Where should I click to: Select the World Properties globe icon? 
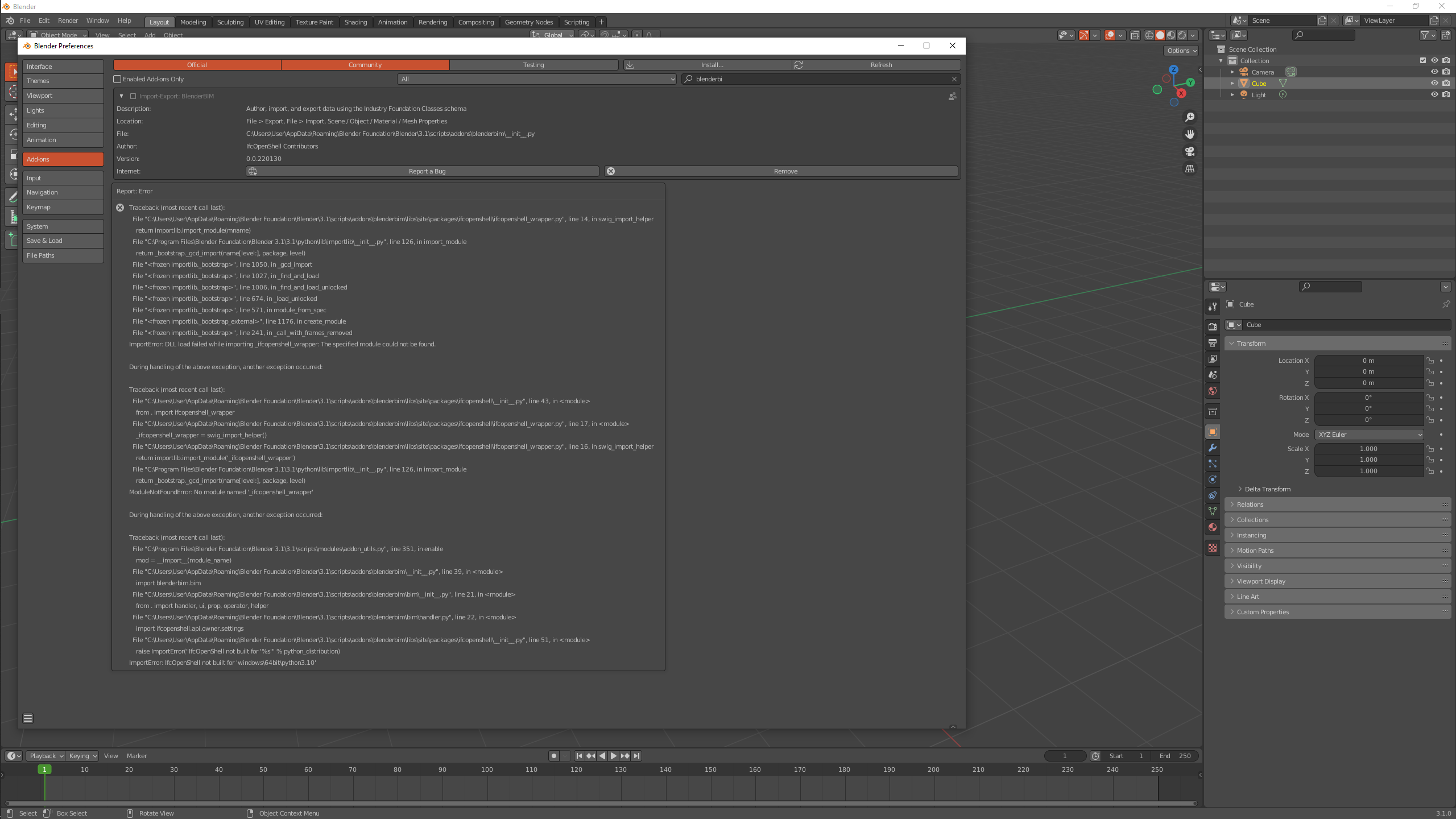[1213, 390]
